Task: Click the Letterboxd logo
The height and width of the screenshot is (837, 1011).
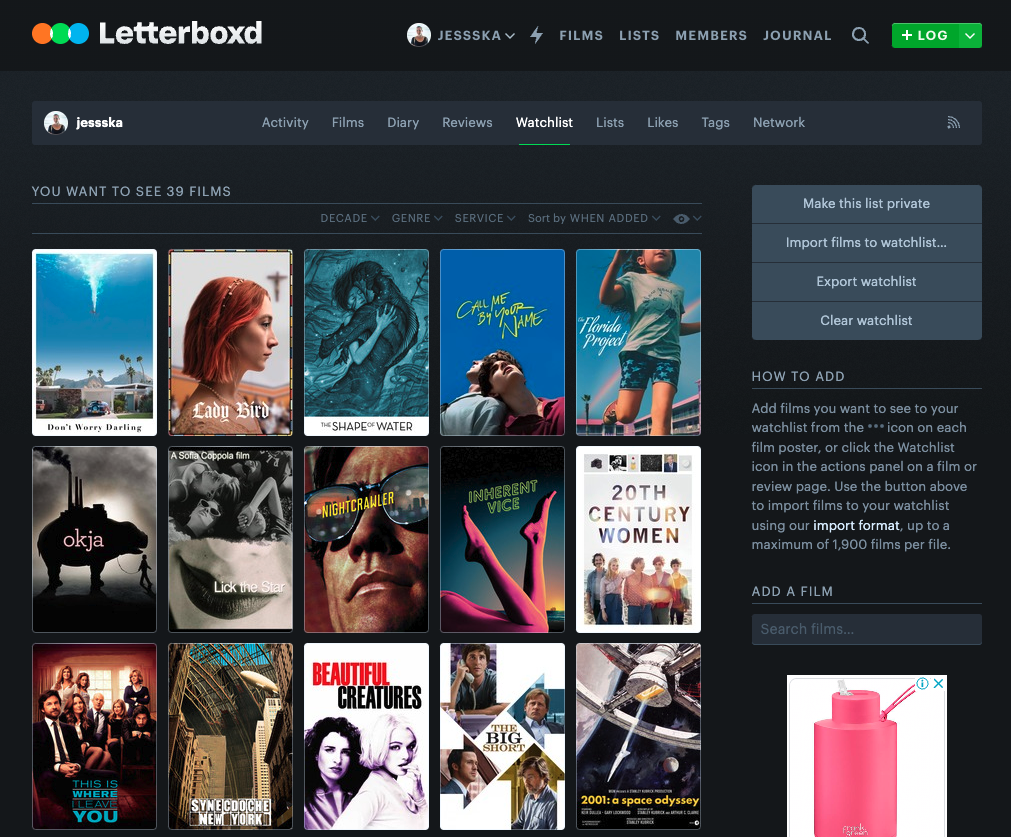Action: tap(147, 32)
